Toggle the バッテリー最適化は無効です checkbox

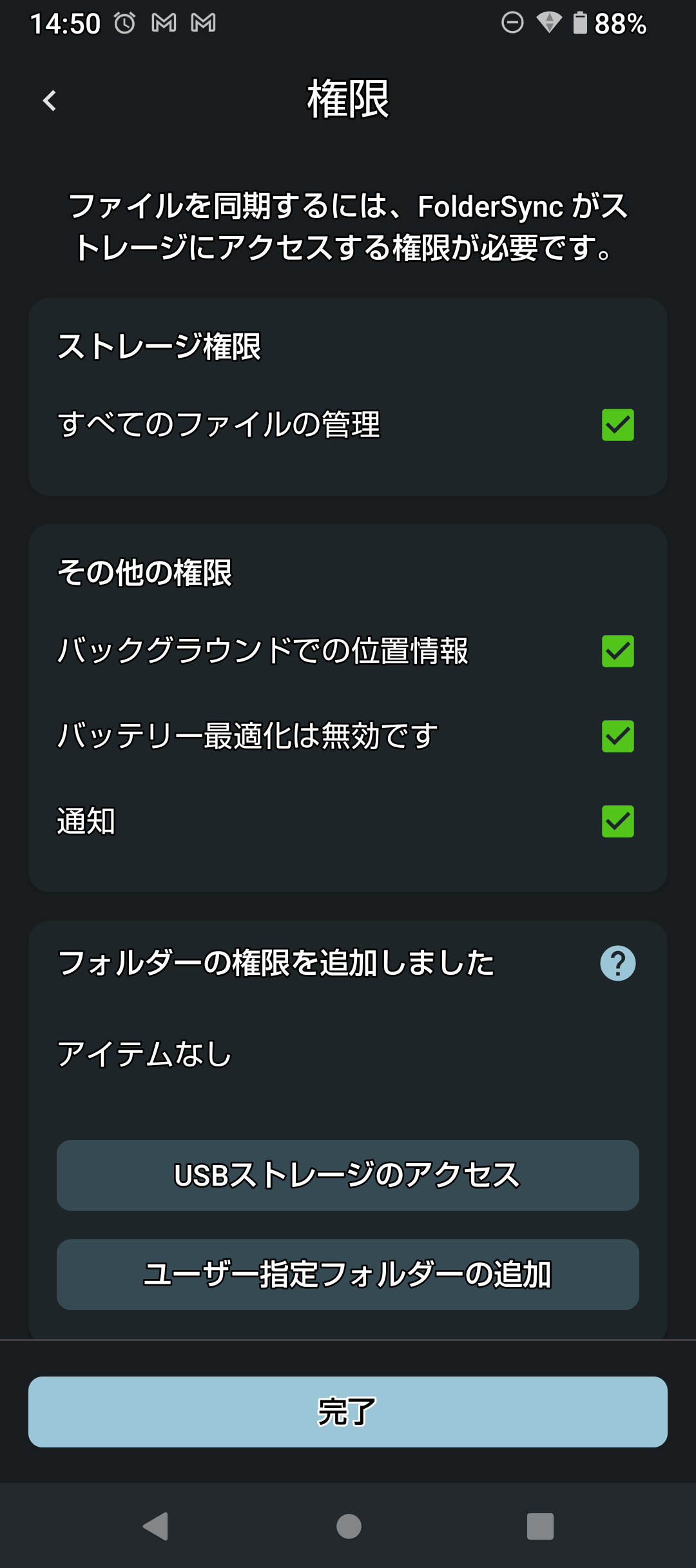(617, 736)
